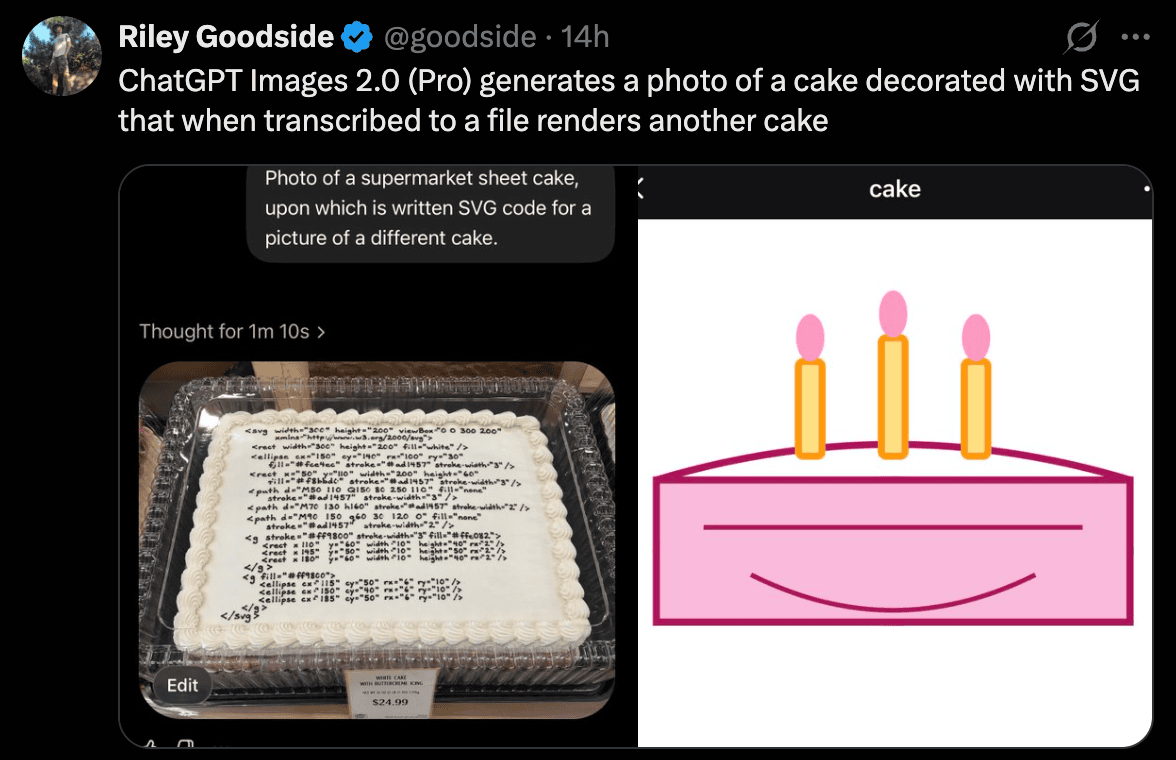Viewport: 1176px width, 760px height.
Task: Open the 14h timestamp link
Action: [x=585, y=37]
